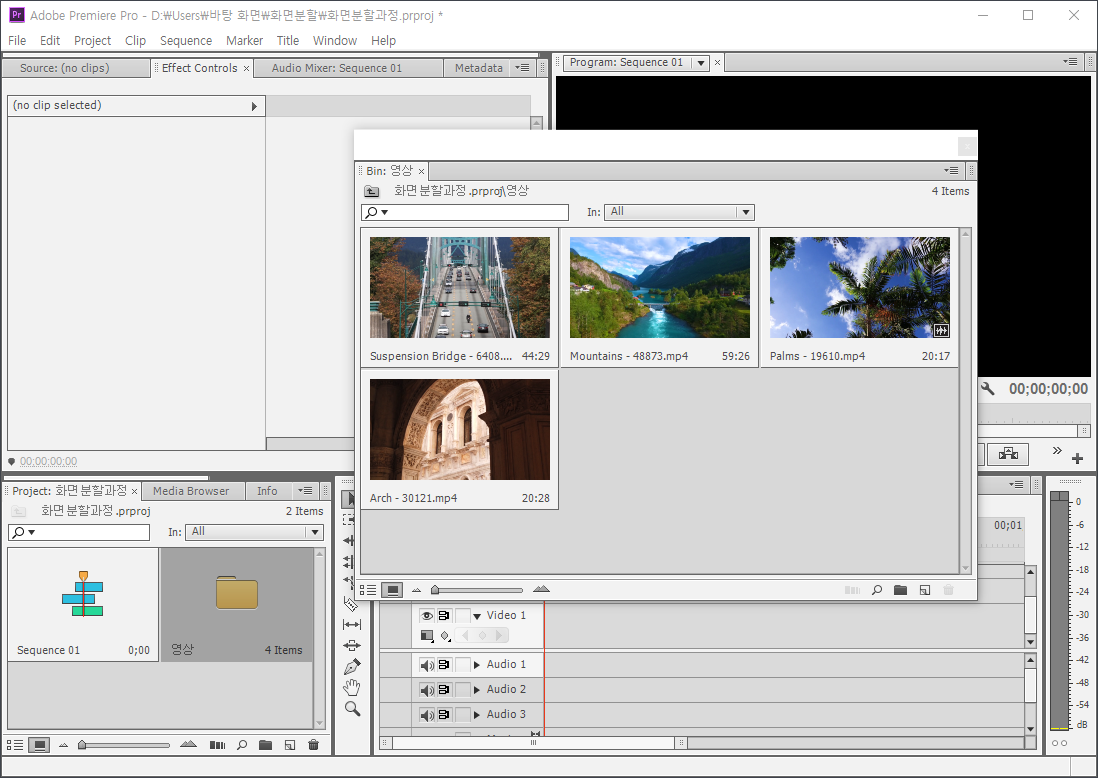Viewport: 1098px width, 778px height.
Task: Show more Program monitor buttons chevron
Action: pyautogui.click(x=1057, y=450)
